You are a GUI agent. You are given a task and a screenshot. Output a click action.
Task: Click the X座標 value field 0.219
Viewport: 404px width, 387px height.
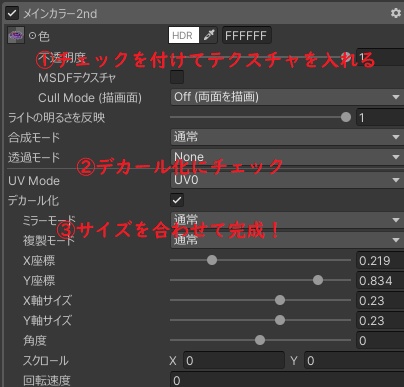(380, 260)
